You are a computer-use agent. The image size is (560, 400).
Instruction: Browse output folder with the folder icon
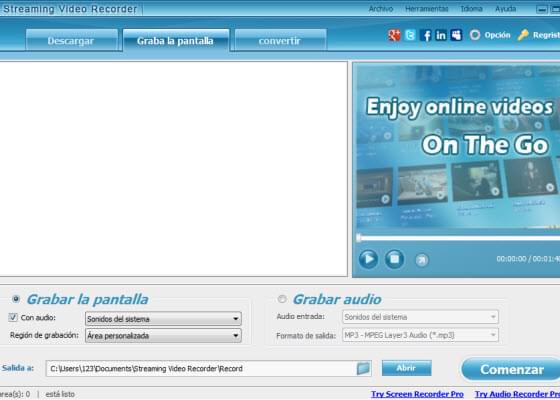[x=363, y=368]
